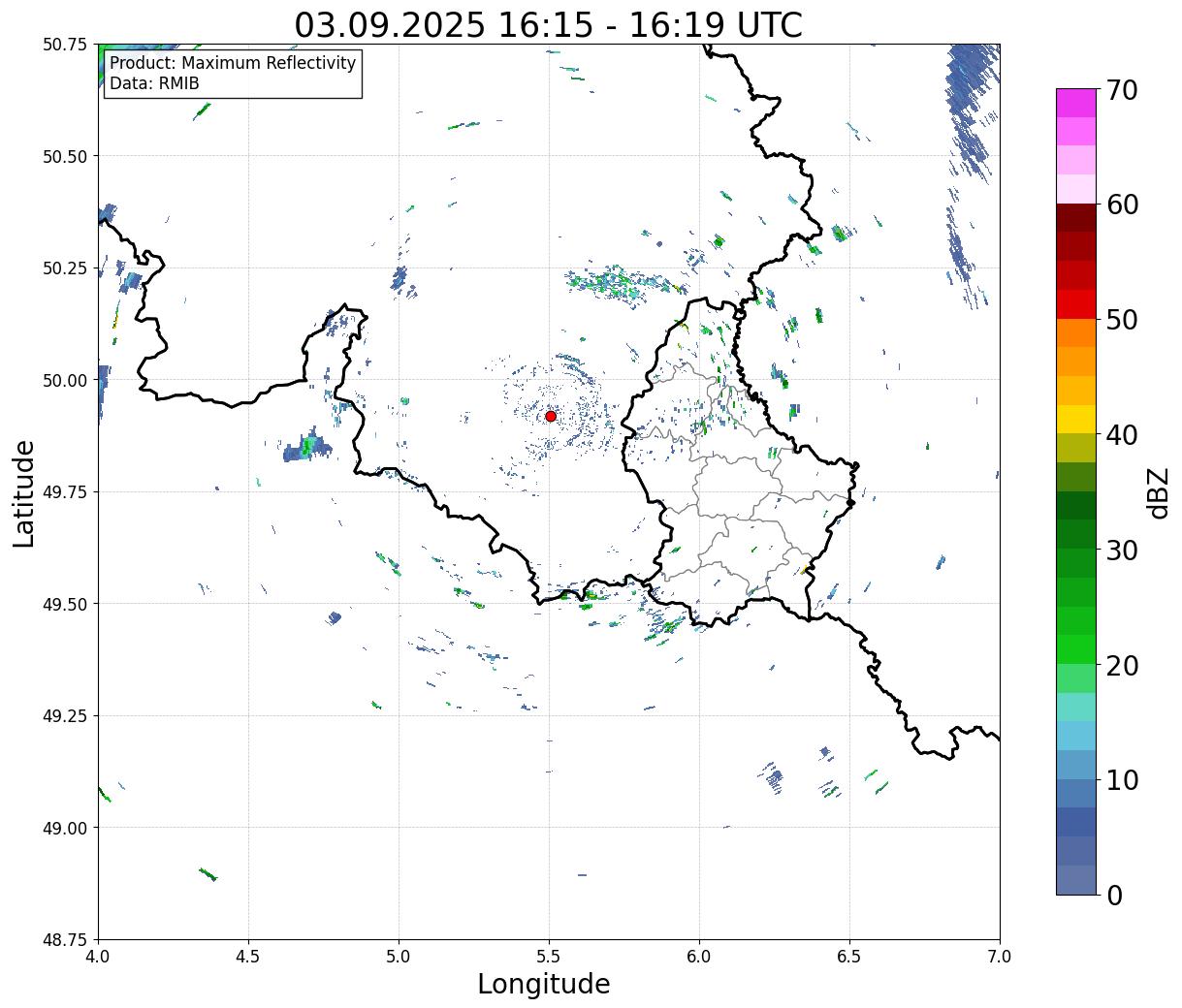Click the latitude tick 50.25

(x=65, y=268)
